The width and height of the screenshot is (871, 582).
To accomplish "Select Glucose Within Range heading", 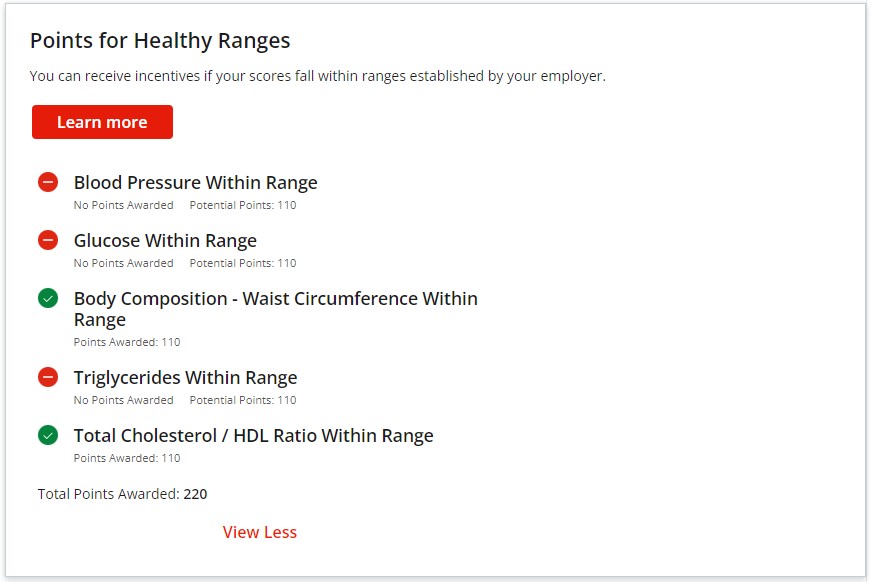I will click(166, 240).
